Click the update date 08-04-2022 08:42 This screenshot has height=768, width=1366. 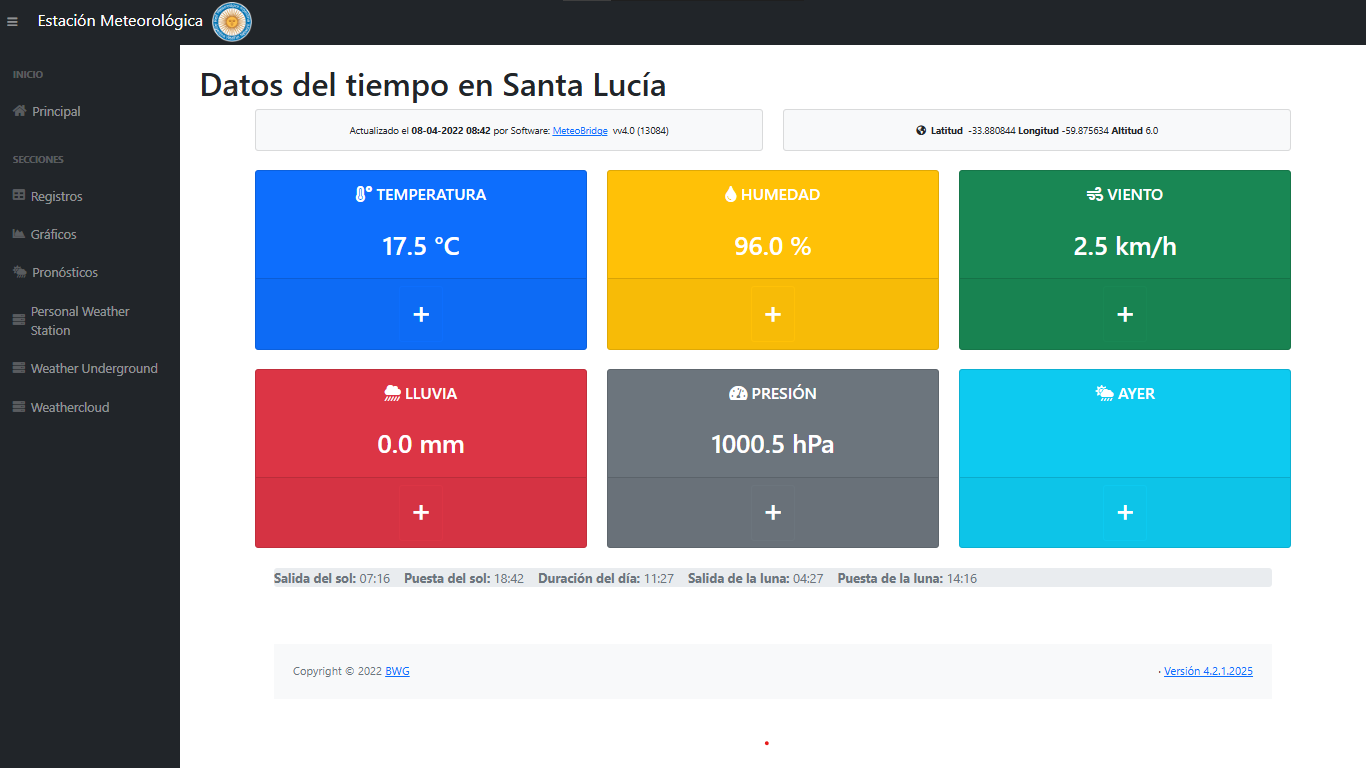click(451, 131)
